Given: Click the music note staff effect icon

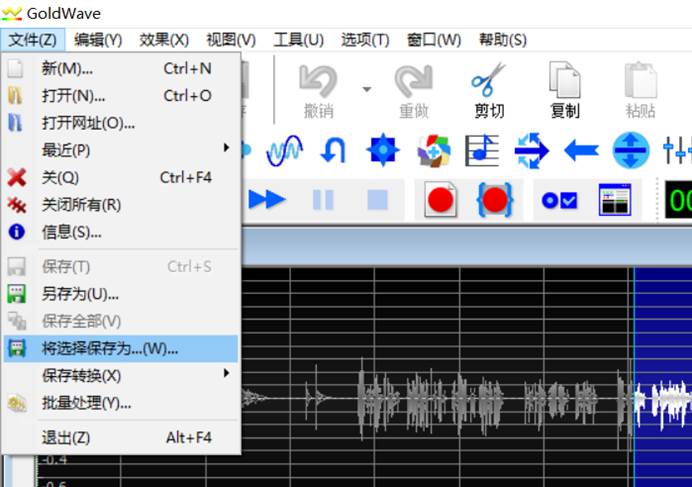Looking at the screenshot, I should click(x=482, y=151).
